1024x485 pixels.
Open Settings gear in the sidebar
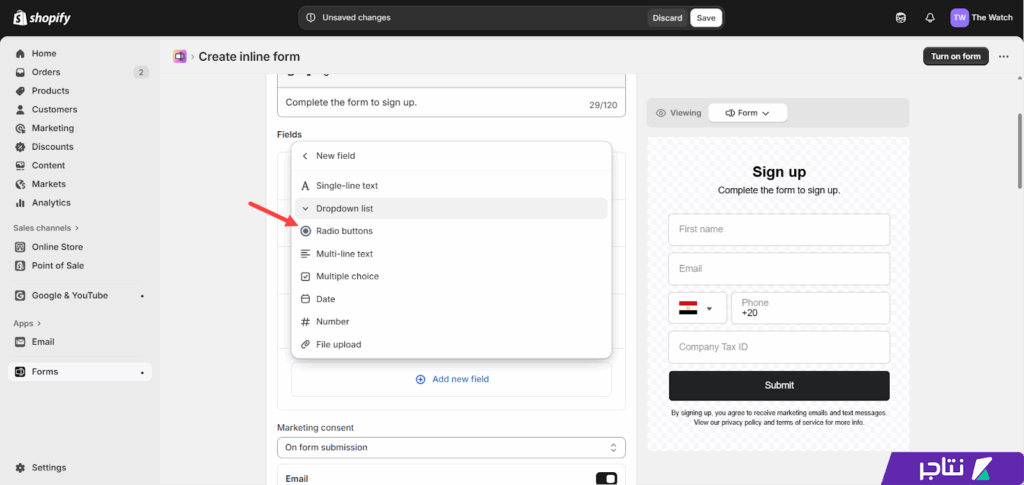point(21,468)
